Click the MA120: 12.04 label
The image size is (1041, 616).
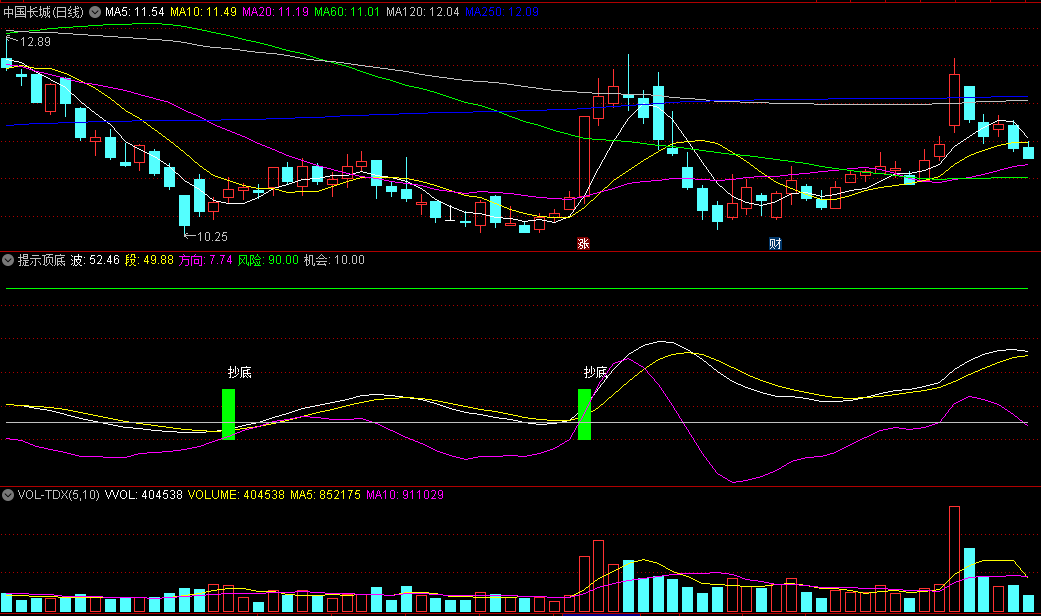click(422, 12)
